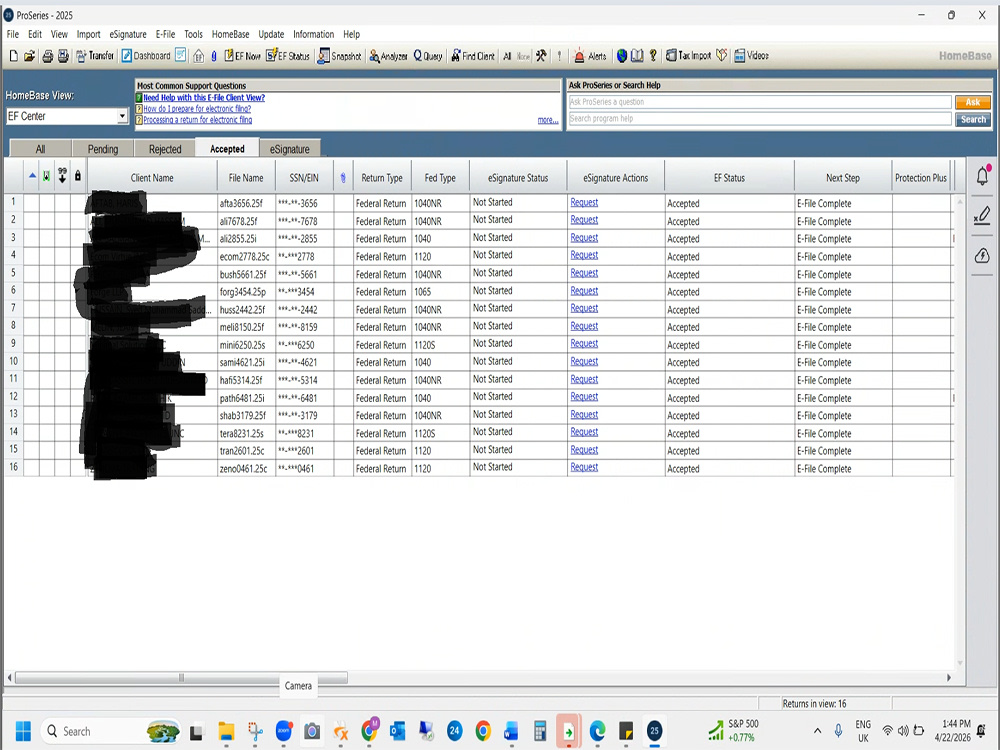Click the hammer and wrench tools icon
The width and height of the screenshot is (1000, 750).
point(541,56)
